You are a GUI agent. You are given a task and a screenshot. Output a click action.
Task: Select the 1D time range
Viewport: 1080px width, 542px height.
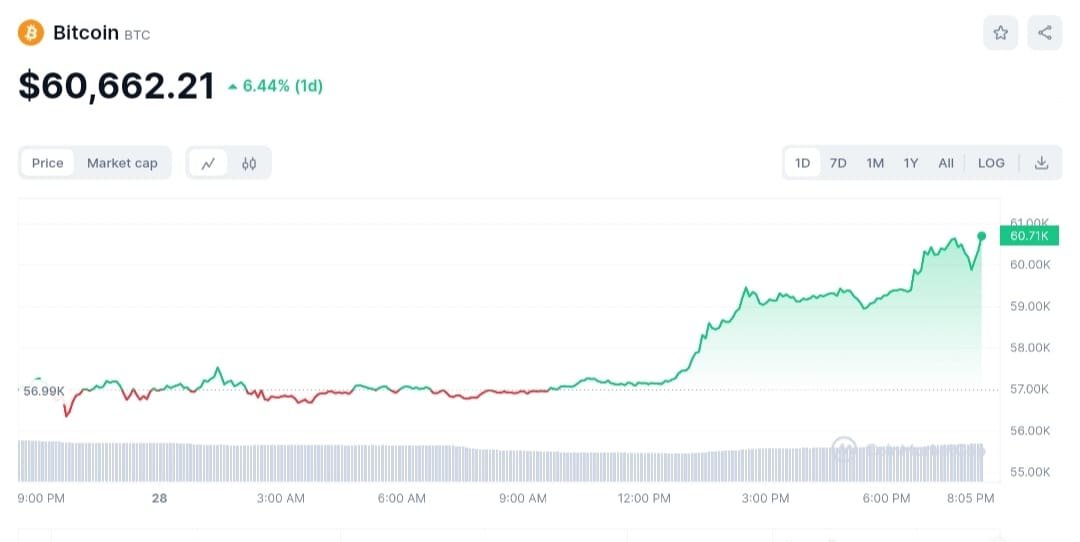(x=802, y=163)
